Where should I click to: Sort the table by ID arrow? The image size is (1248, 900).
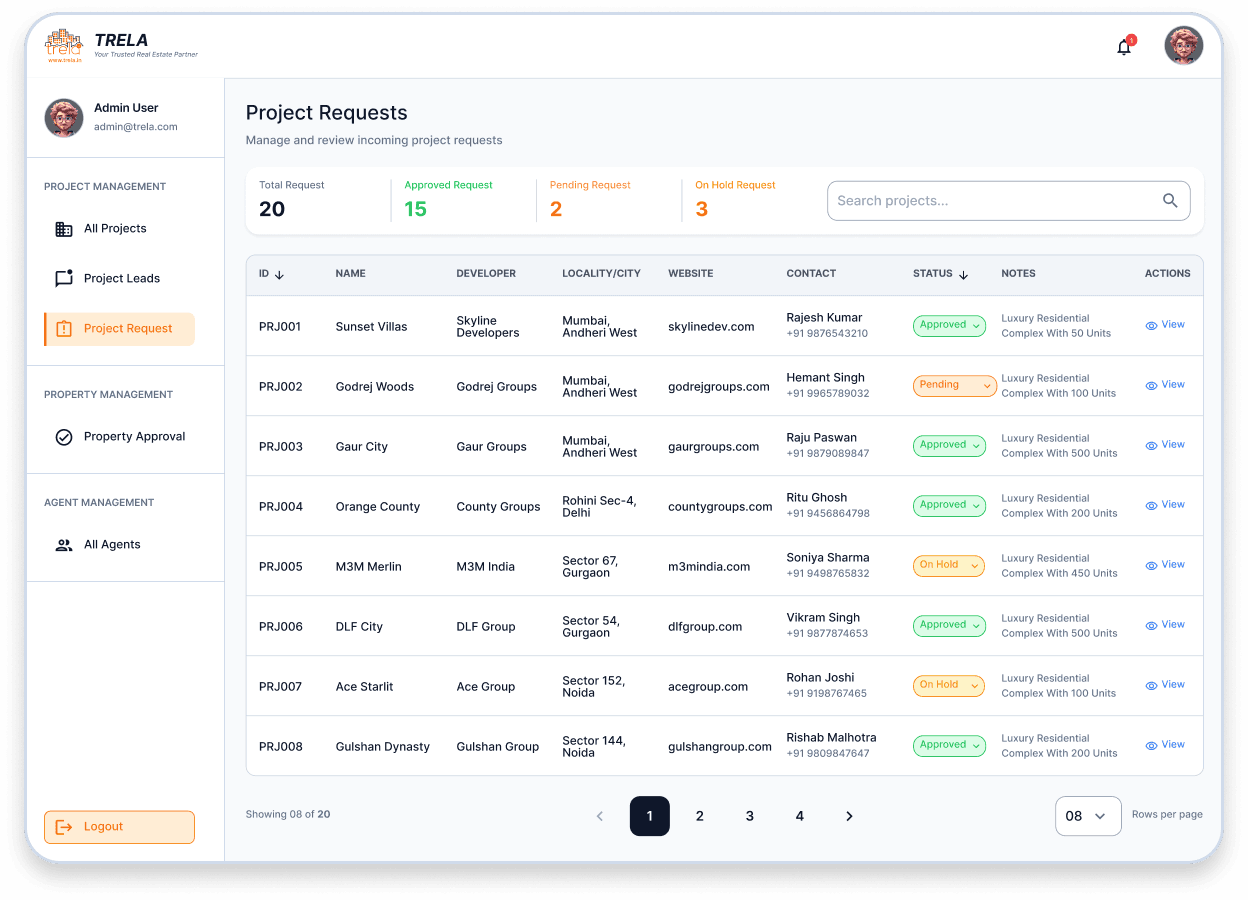coord(279,274)
